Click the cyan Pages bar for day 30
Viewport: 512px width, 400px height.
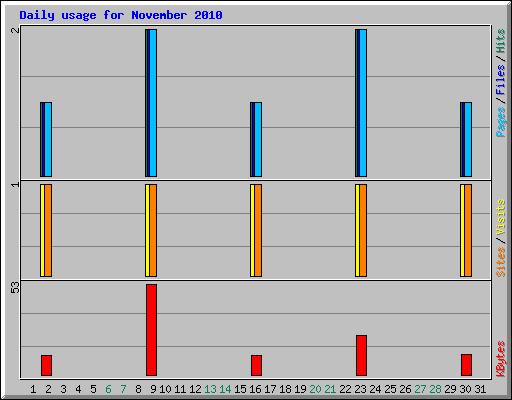(468, 139)
